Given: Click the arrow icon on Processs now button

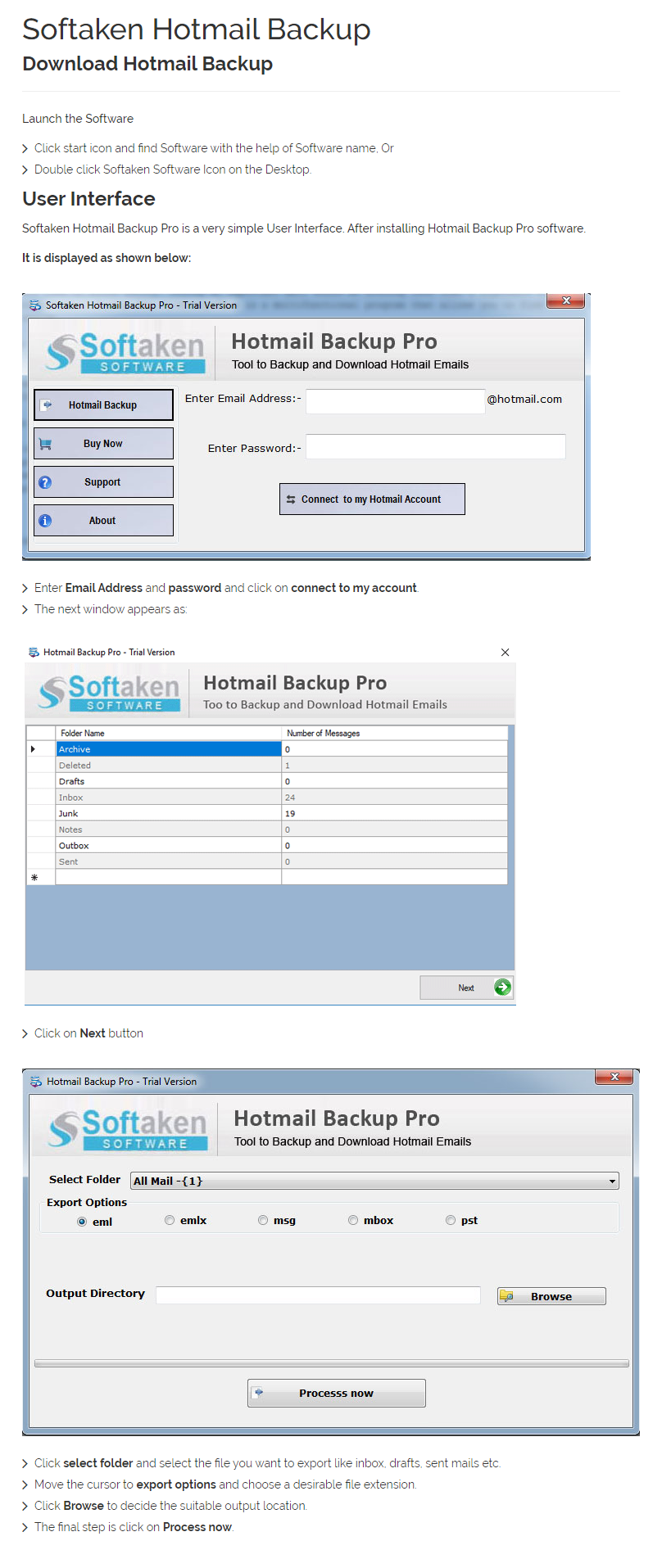Looking at the screenshot, I should coord(259,1391).
